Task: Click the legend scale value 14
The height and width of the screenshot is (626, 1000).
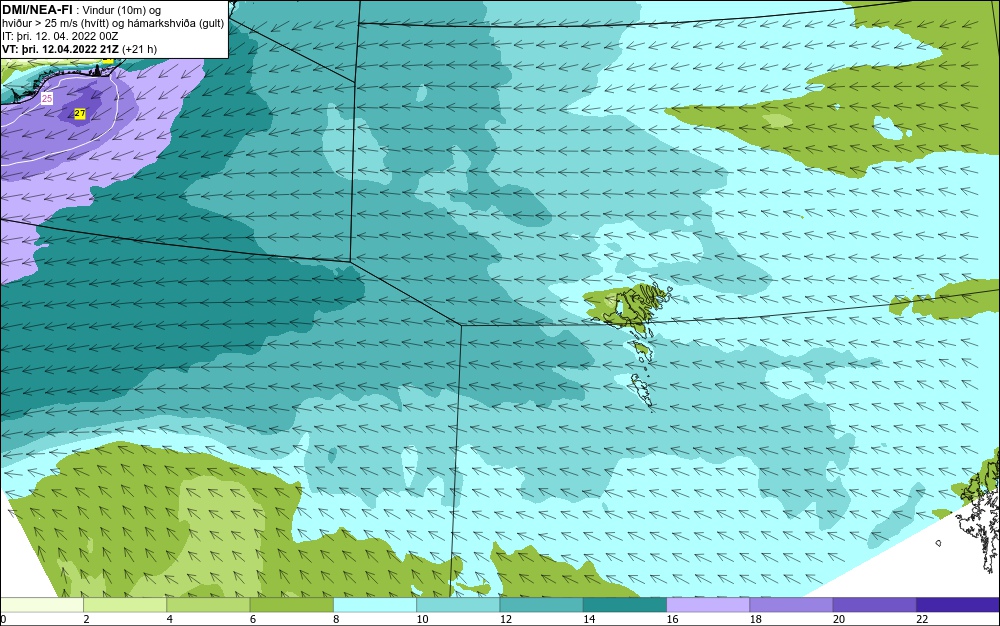Action: pyautogui.click(x=589, y=619)
